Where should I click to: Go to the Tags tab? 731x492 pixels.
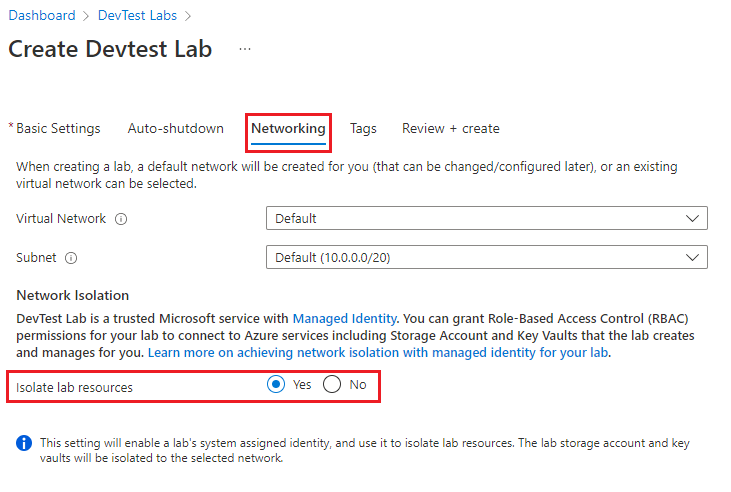click(363, 129)
